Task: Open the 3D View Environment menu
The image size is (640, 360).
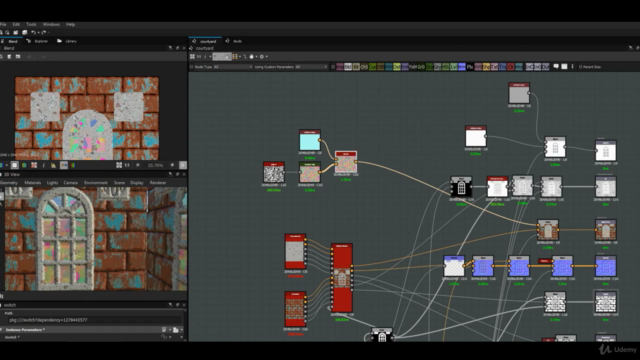Action: click(96, 183)
